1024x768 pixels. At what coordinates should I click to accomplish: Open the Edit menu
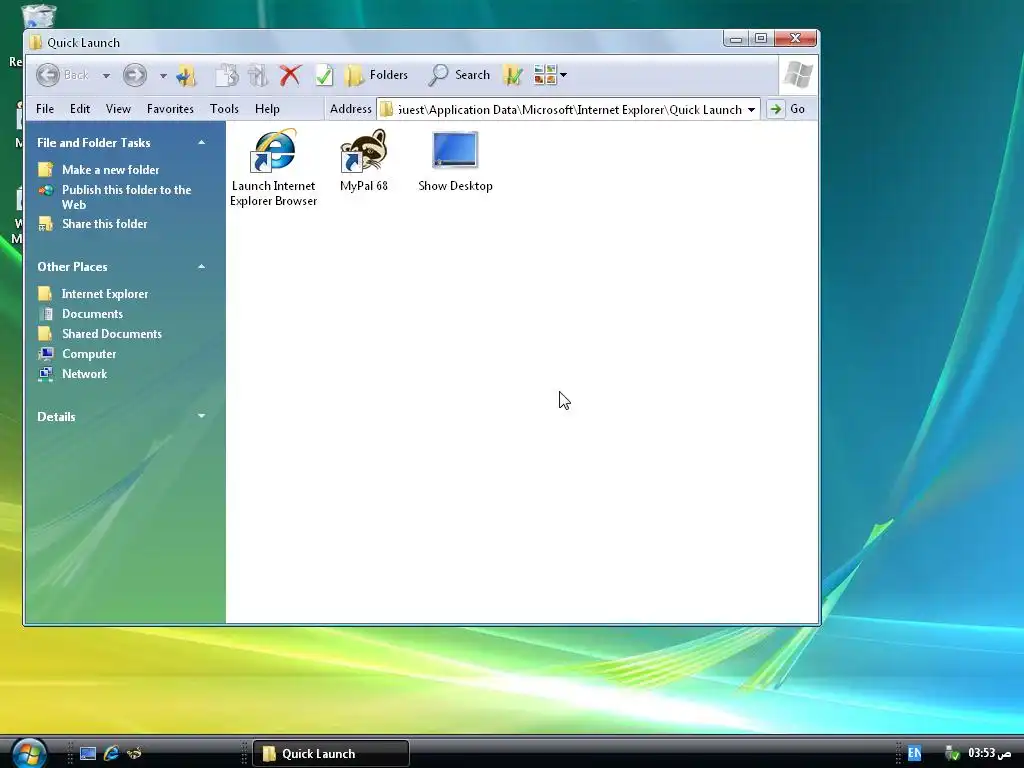pyautogui.click(x=80, y=109)
